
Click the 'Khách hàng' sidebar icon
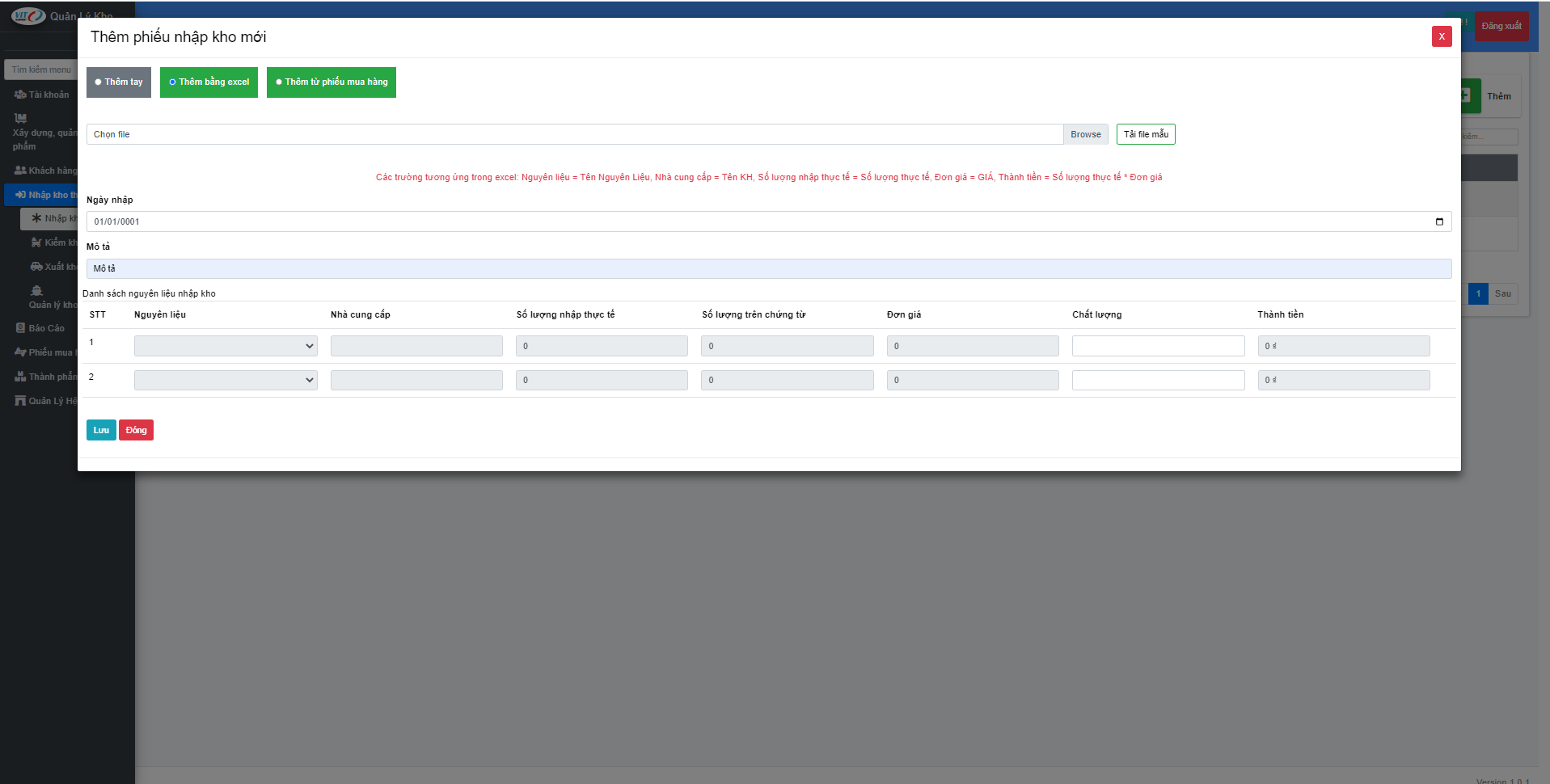[20, 171]
